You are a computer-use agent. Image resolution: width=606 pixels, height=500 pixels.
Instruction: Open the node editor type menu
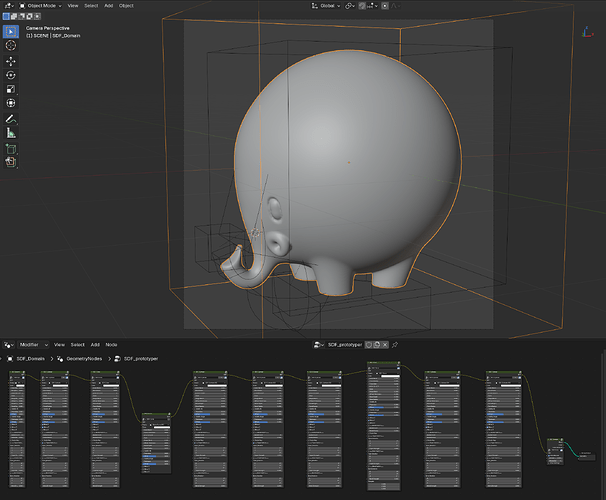tap(9, 345)
